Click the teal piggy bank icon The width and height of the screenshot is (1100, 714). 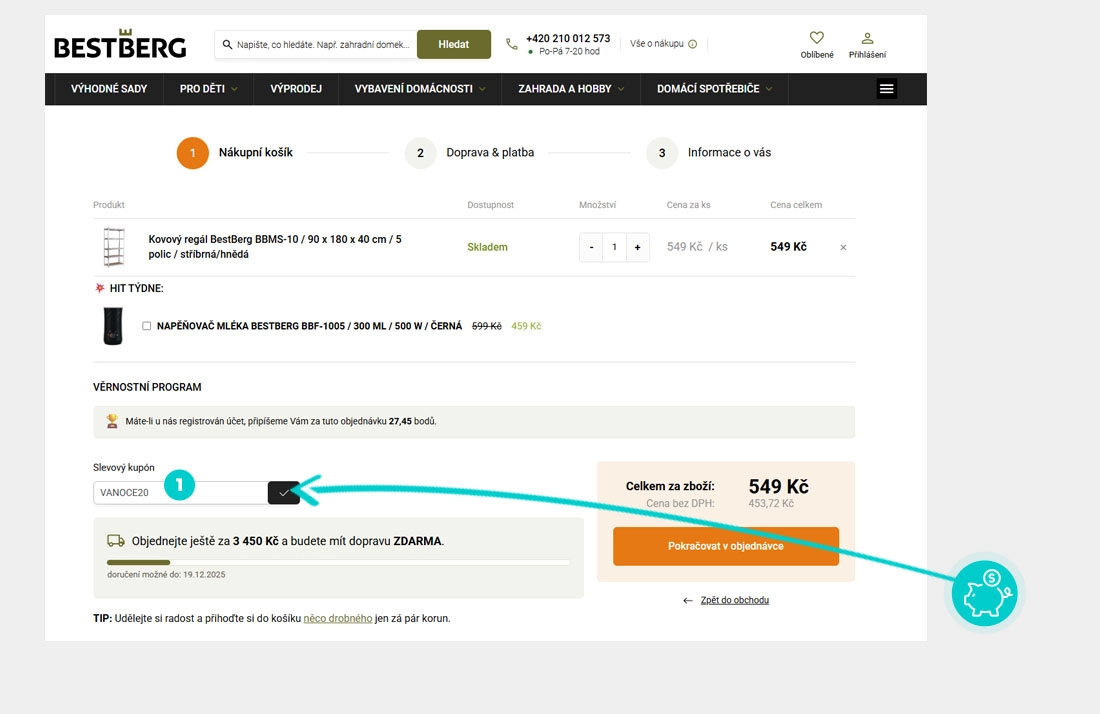[x=984, y=592]
